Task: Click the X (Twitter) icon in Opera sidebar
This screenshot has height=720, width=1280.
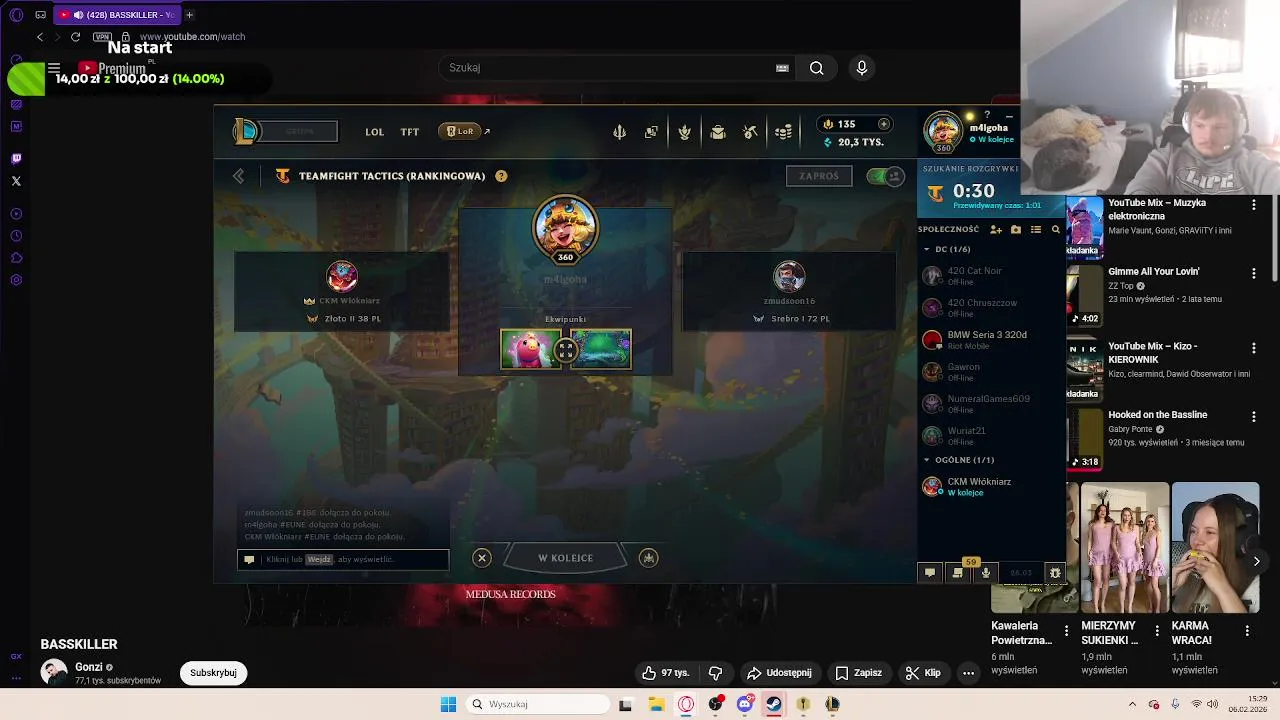Action: [16, 181]
